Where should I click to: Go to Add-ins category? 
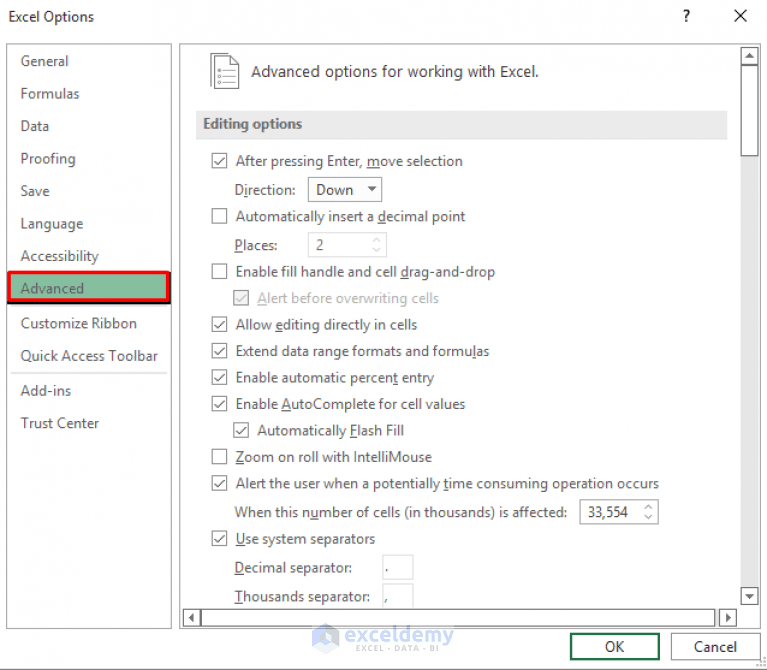46,391
